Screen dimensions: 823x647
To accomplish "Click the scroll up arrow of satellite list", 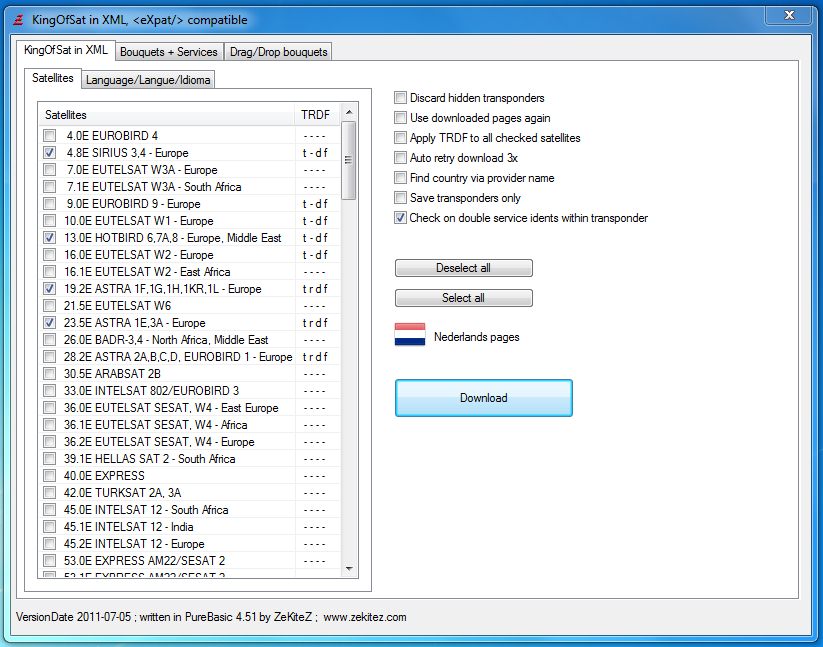I will pos(349,112).
